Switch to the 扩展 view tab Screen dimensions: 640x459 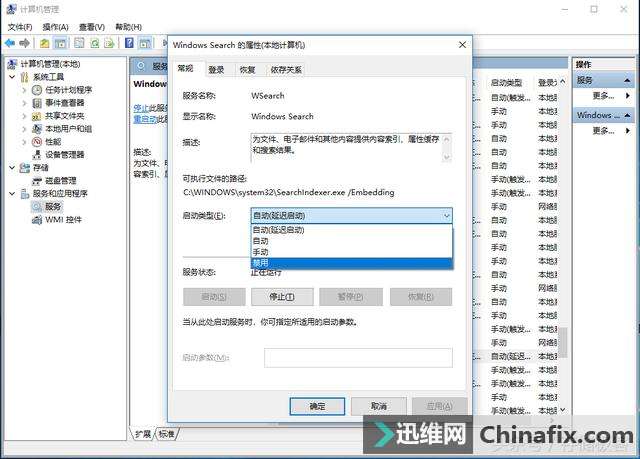pyautogui.click(x=143, y=434)
